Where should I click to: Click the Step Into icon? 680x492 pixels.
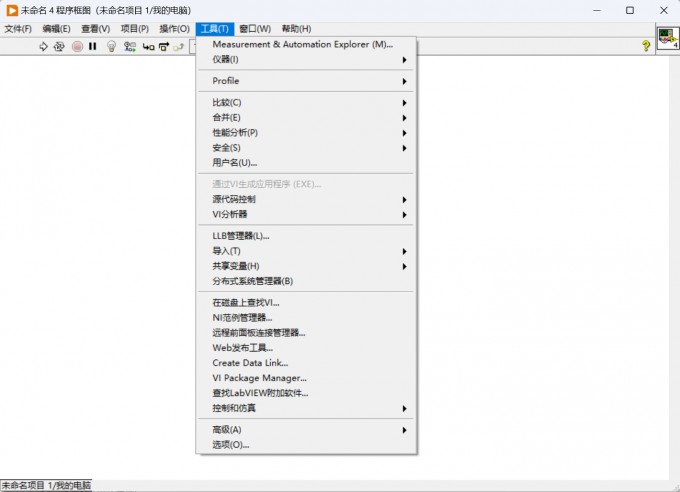click(x=148, y=46)
